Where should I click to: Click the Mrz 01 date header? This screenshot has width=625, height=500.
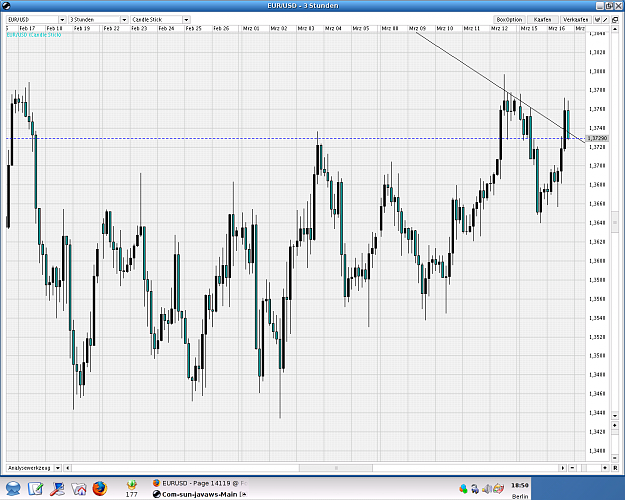(x=251, y=28)
